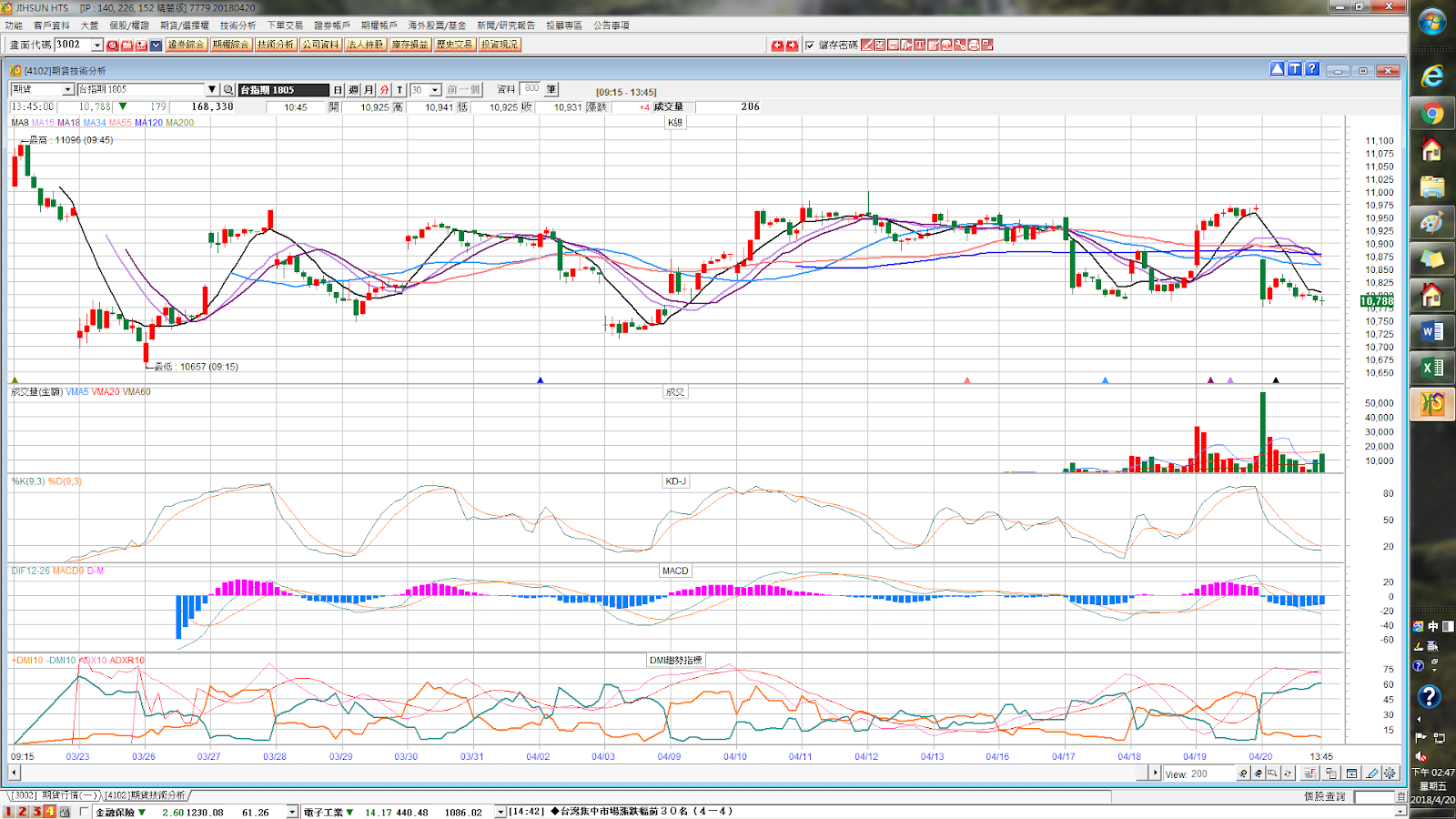Click the 證券綜合 toolbar button
Image resolution: width=1456 pixels, height=819 pixels.
[x=185, y=45]
